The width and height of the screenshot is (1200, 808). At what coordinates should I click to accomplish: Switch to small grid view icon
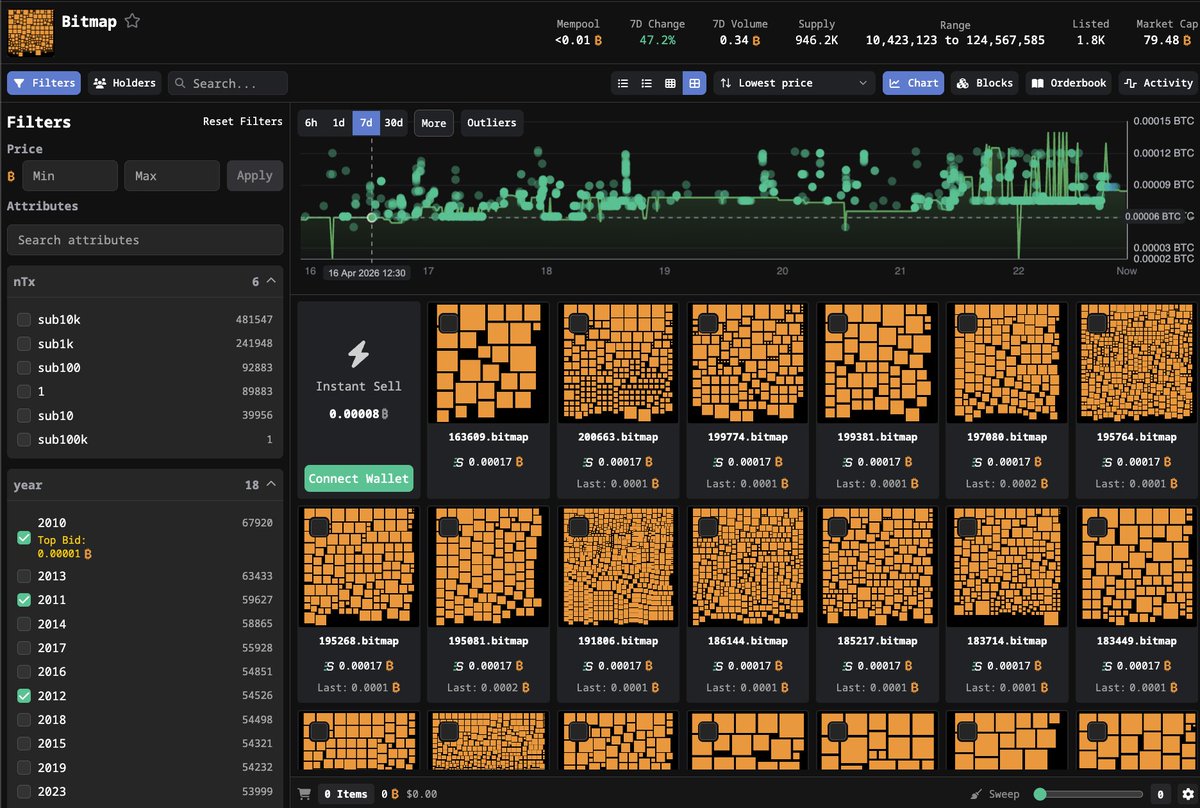click(x=671, y=83)
